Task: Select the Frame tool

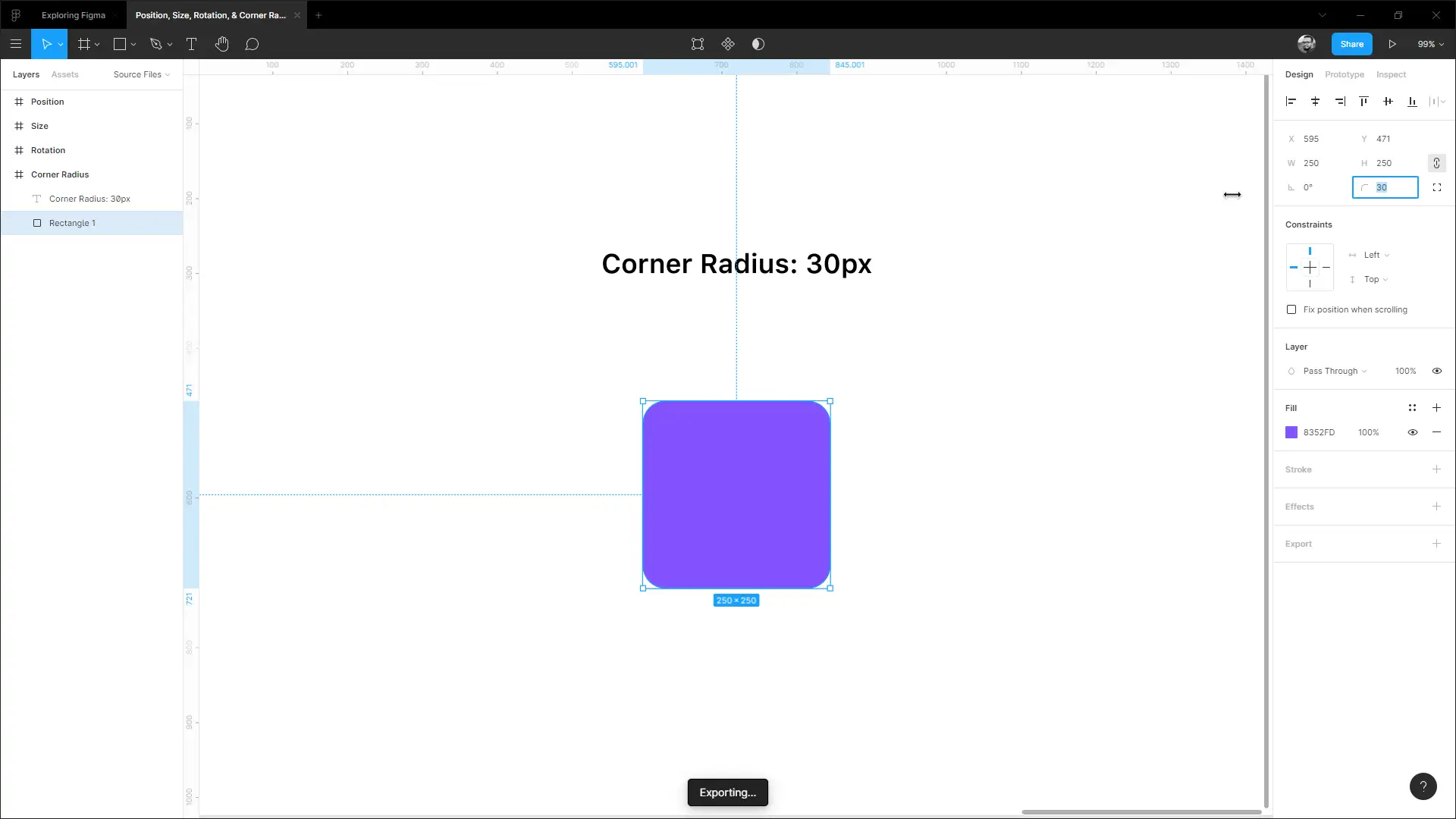Action: (x=85, y=44)
